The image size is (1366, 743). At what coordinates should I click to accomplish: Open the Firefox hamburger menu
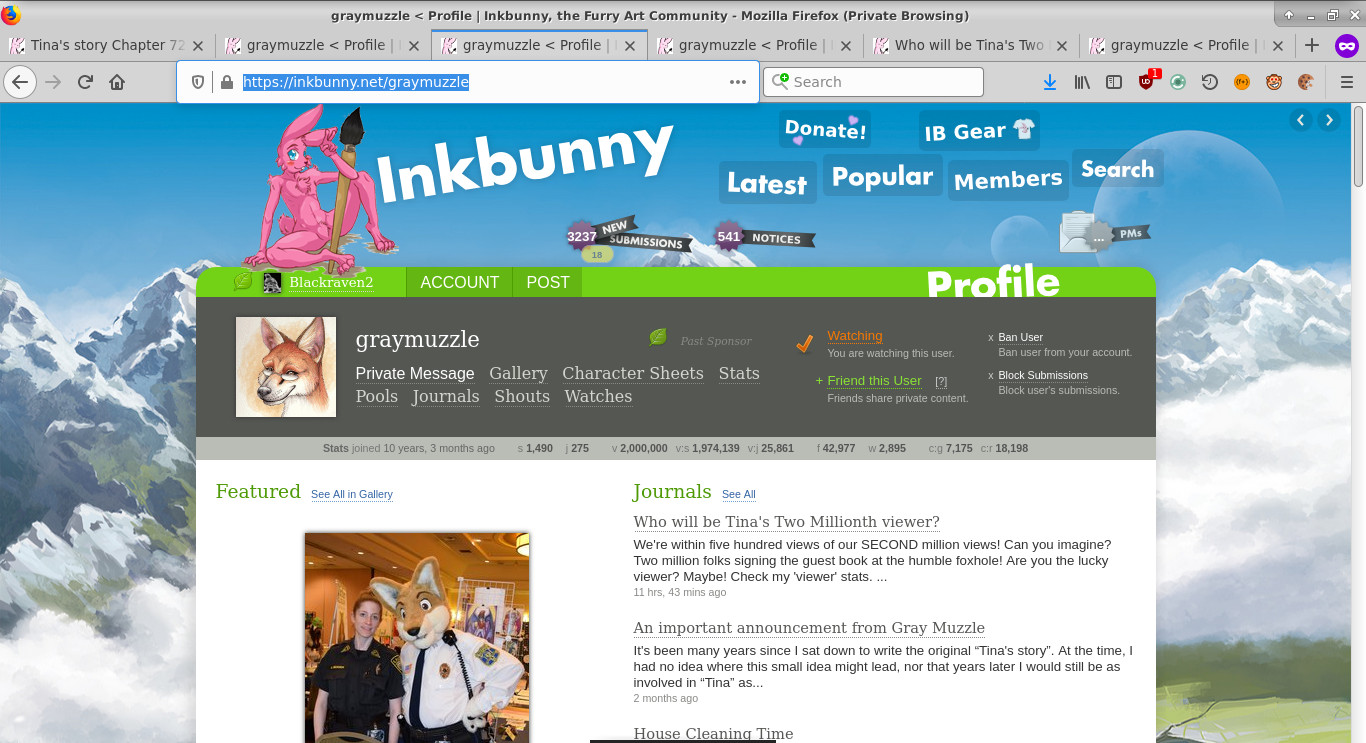click(x=1347, y=83)
